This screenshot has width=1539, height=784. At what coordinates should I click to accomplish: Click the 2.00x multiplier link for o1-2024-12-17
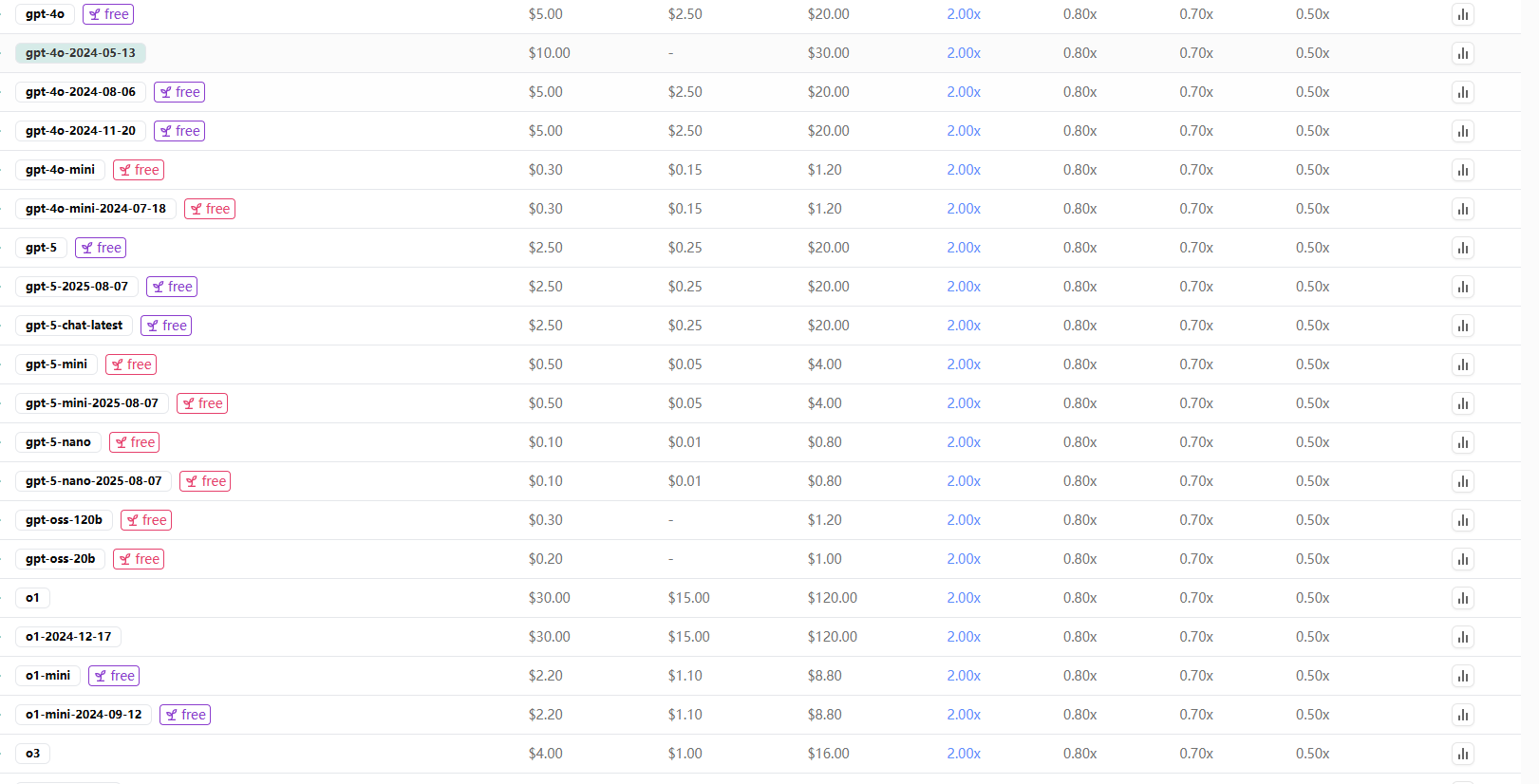pyautogui.click(x=963, y=637)
